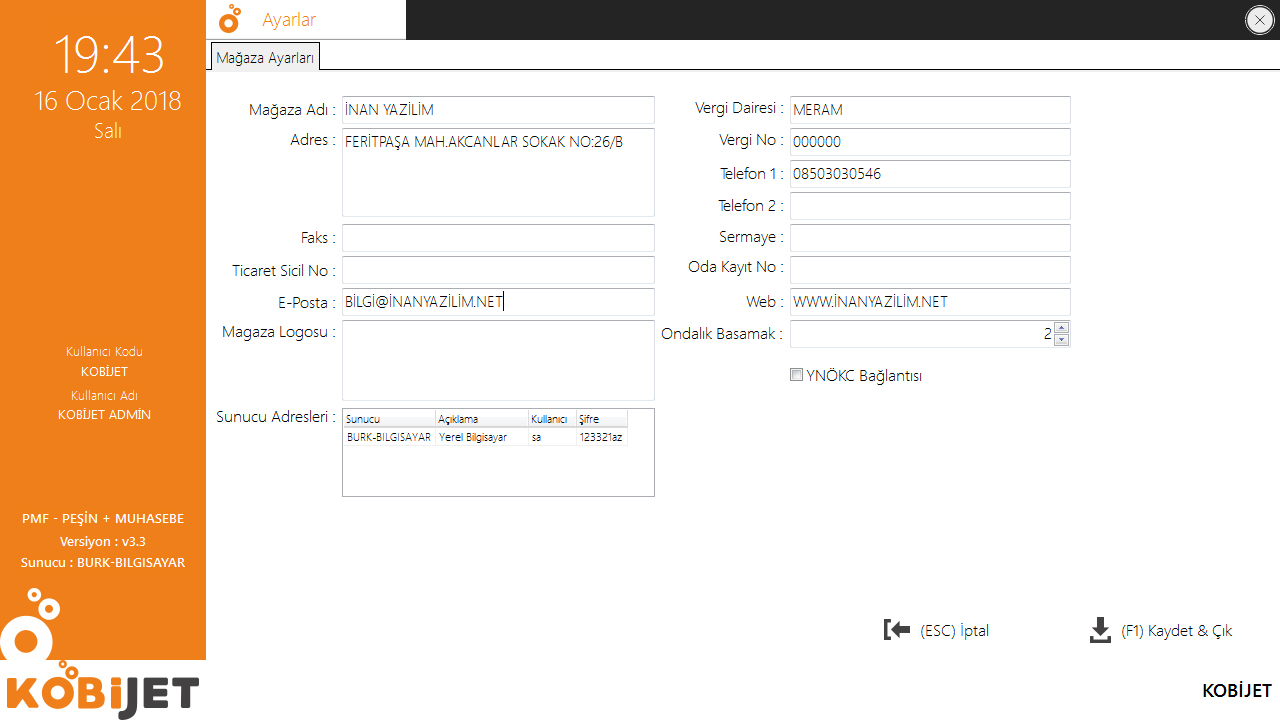Enable the YNÖKC Bağlantısı checkbox
The height and width of the screenshot is (720, 1280).
pyautogui.click(x=796, y=375)
